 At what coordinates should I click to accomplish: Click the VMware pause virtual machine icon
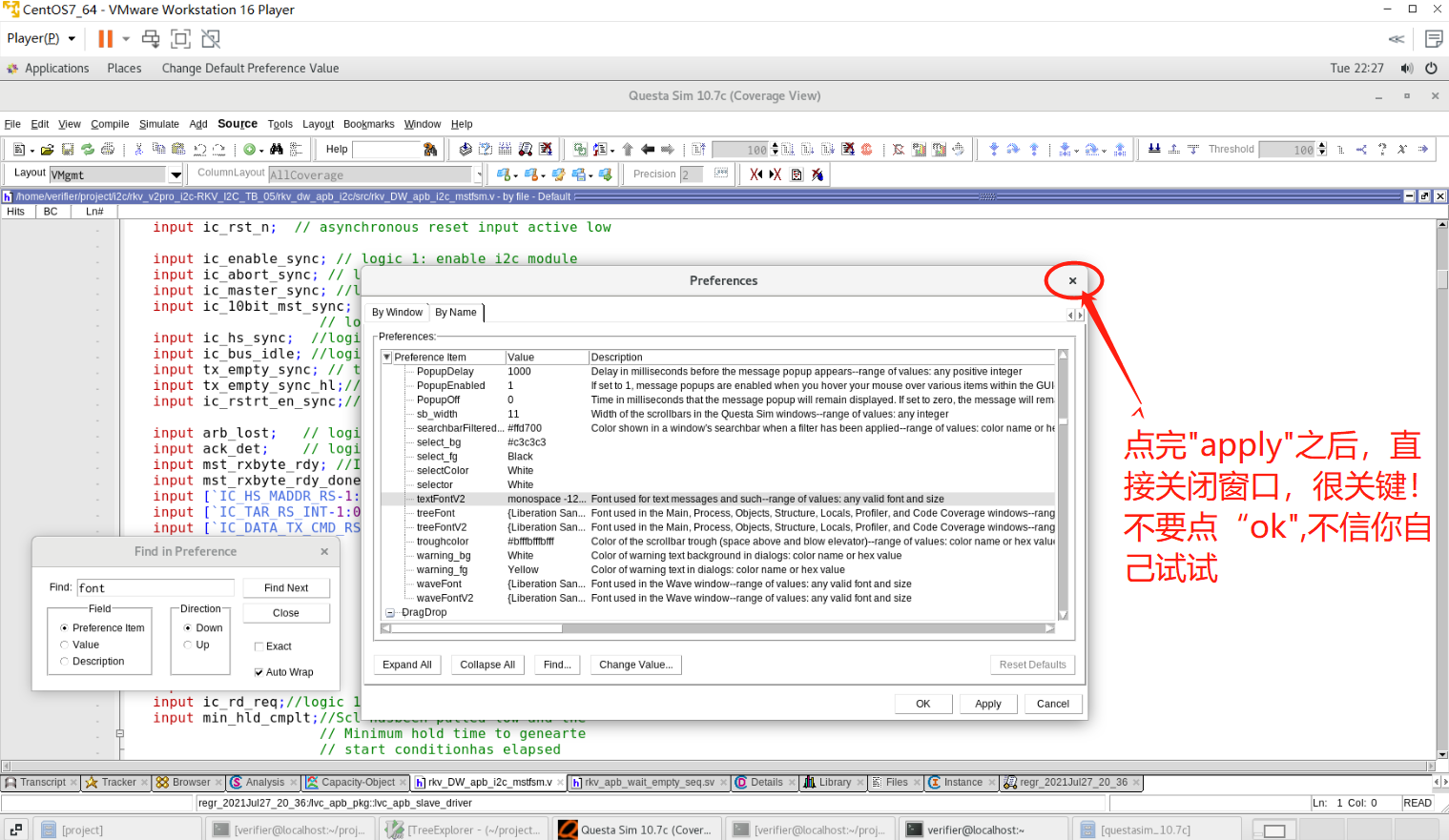click(105, 39)
